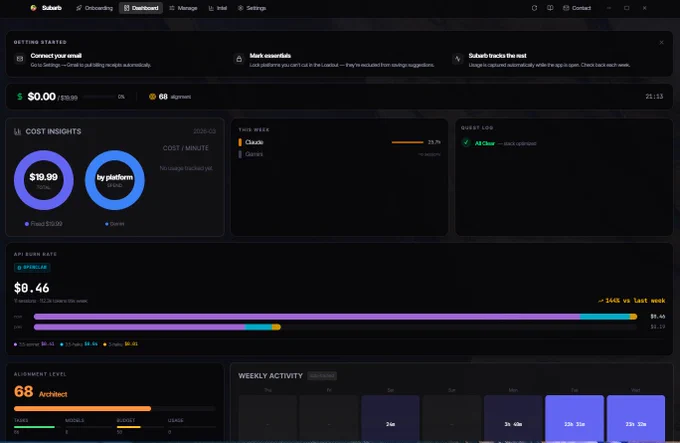Click the orange Claude usage bar
The height and width of the screenshot is (443, 680).
click(x=407, y=142)
